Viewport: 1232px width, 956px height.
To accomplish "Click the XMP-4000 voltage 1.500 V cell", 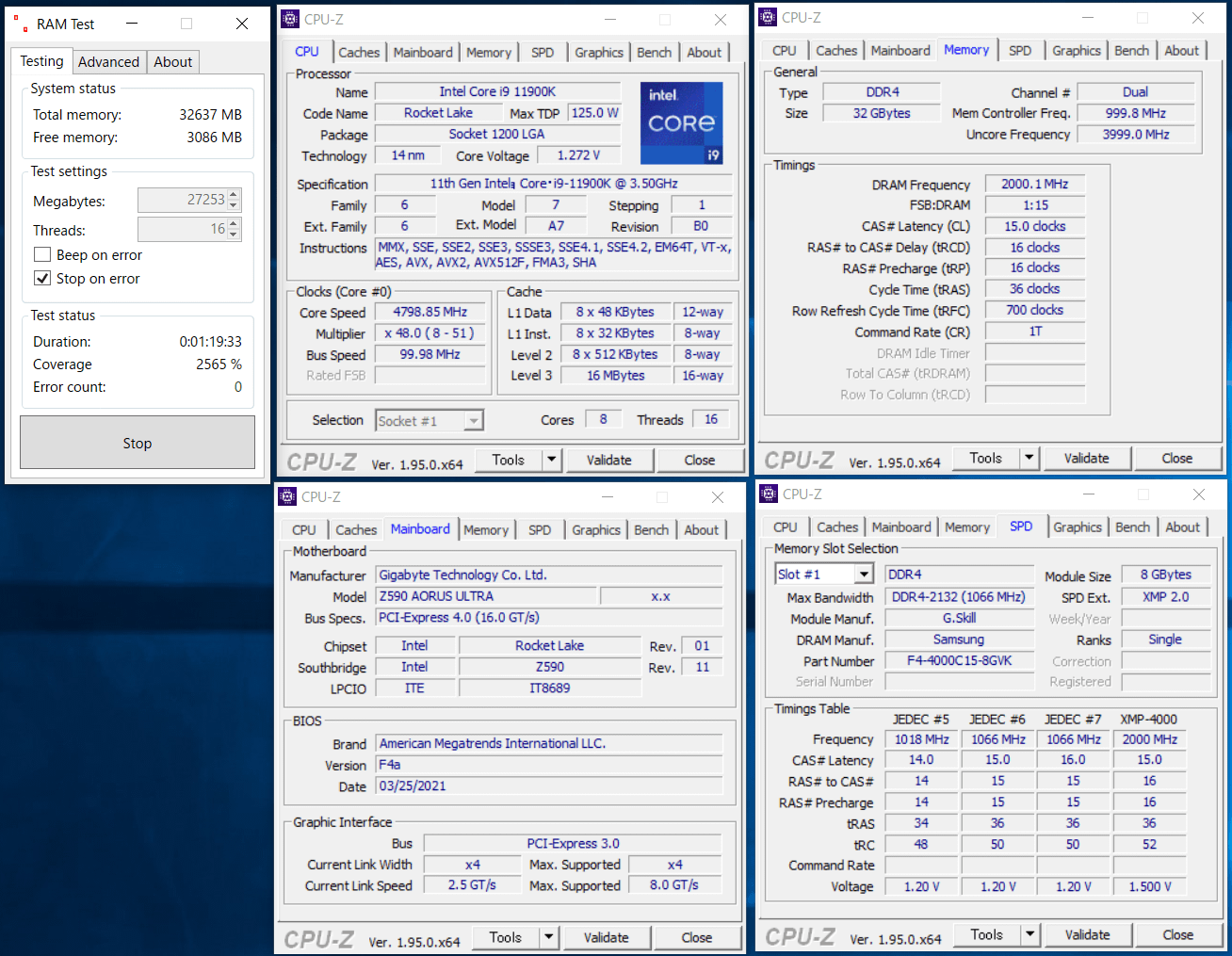I will point(1150,886).
